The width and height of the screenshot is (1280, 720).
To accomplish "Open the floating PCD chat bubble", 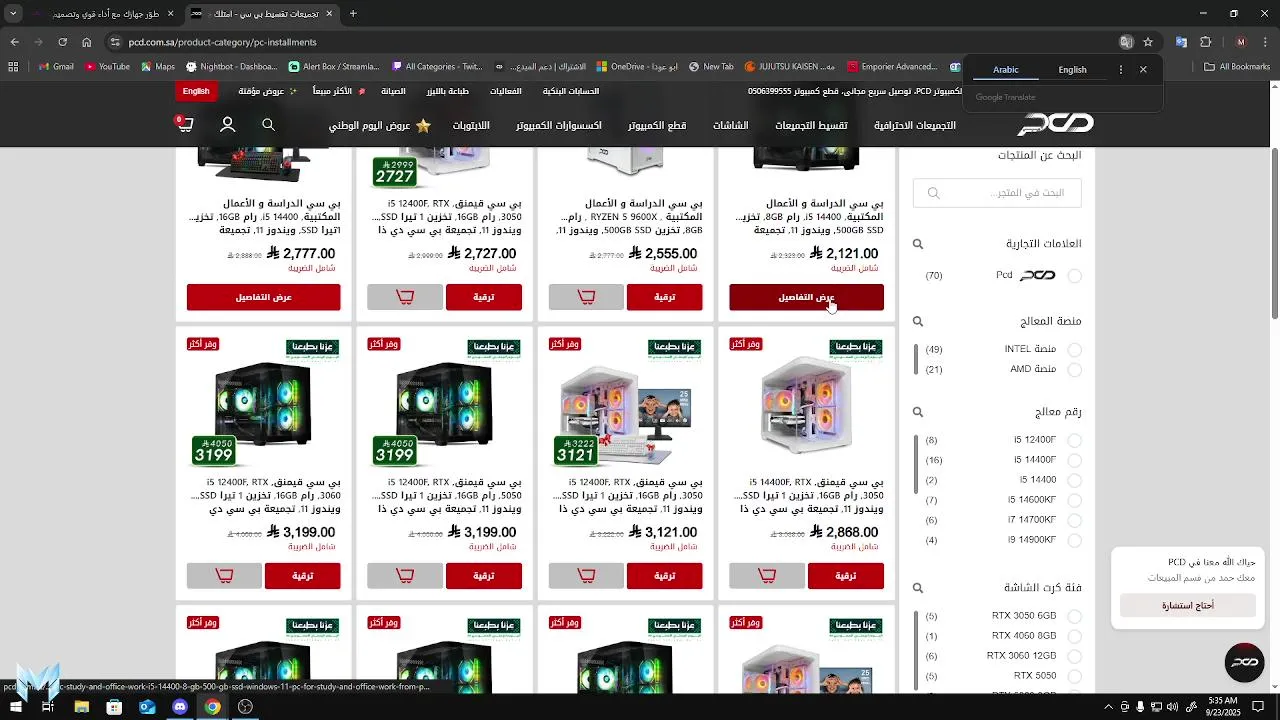I will 1245,662.
